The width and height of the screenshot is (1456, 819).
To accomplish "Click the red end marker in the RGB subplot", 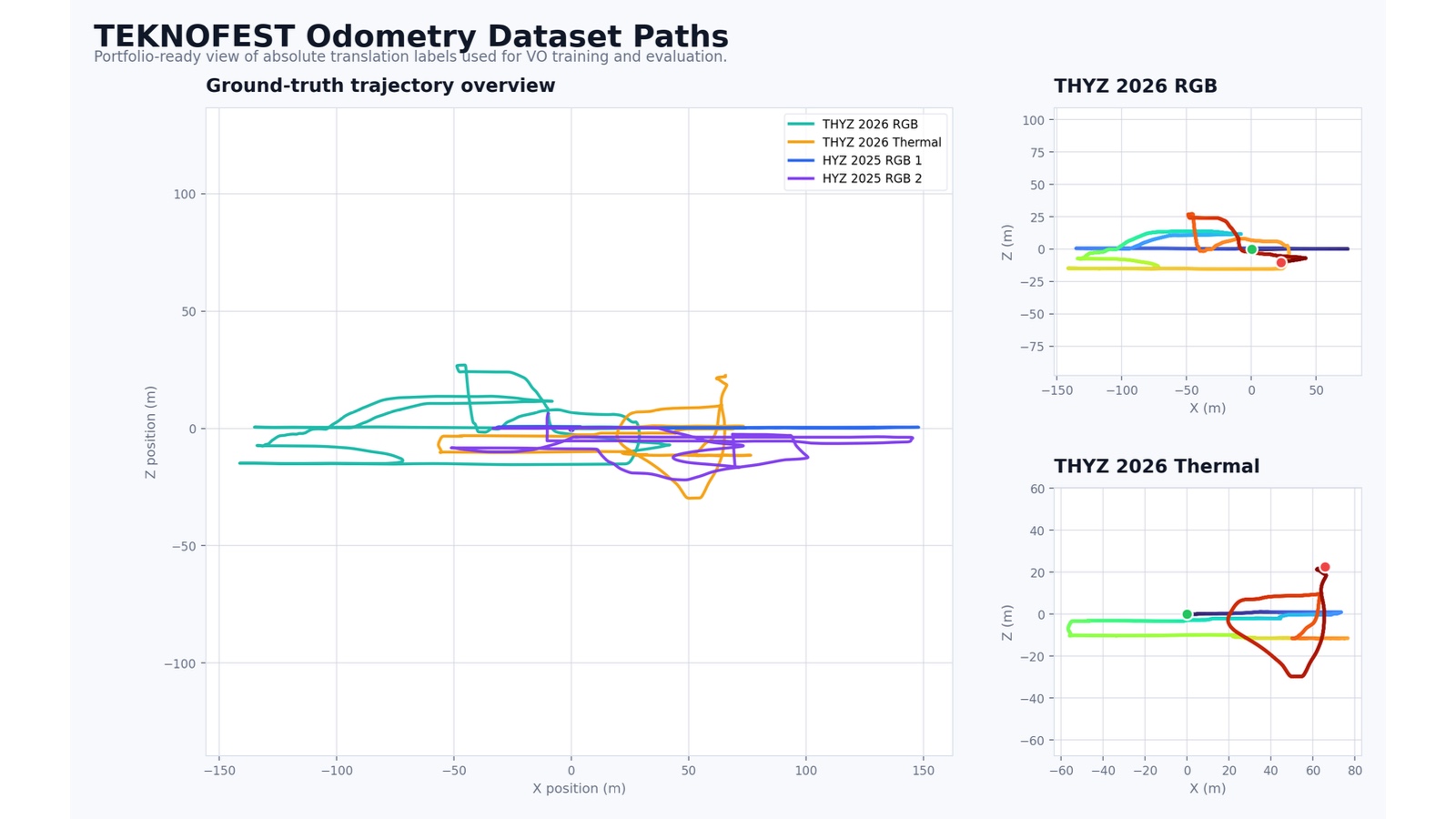I will (1281, 263).
